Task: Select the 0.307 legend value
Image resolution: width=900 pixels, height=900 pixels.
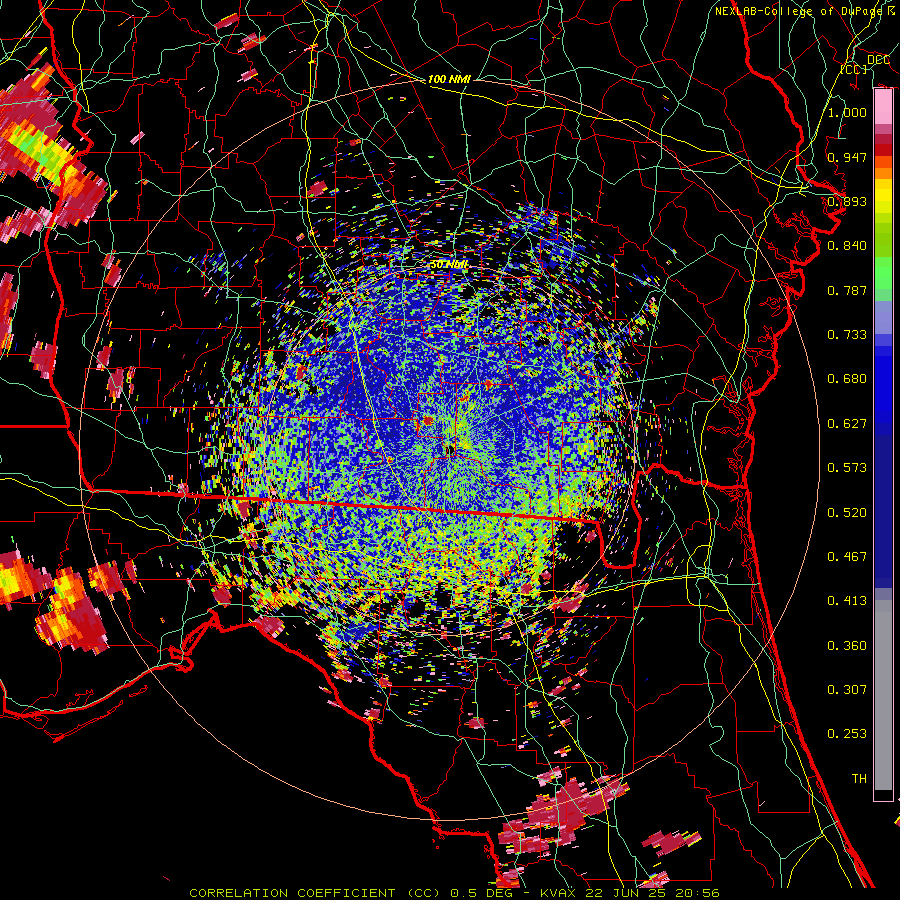Action: pyautogui.click(x=847, y=689)
